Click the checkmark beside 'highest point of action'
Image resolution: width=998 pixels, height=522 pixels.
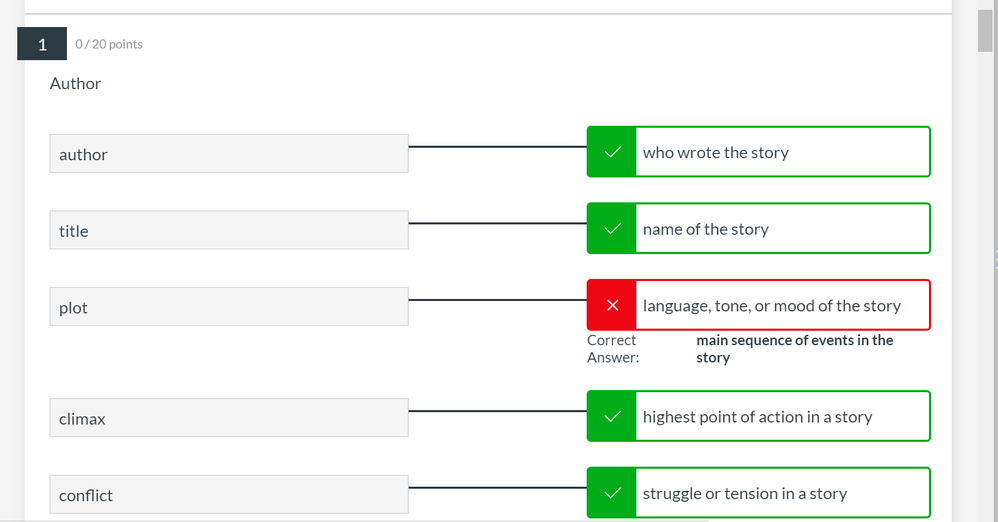[612, 416]
